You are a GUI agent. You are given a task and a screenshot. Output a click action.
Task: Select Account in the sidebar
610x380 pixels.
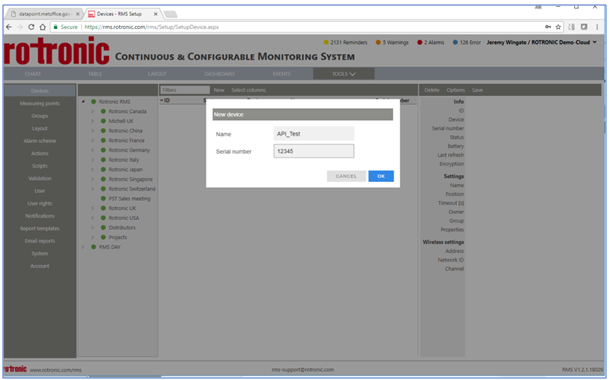40,266
